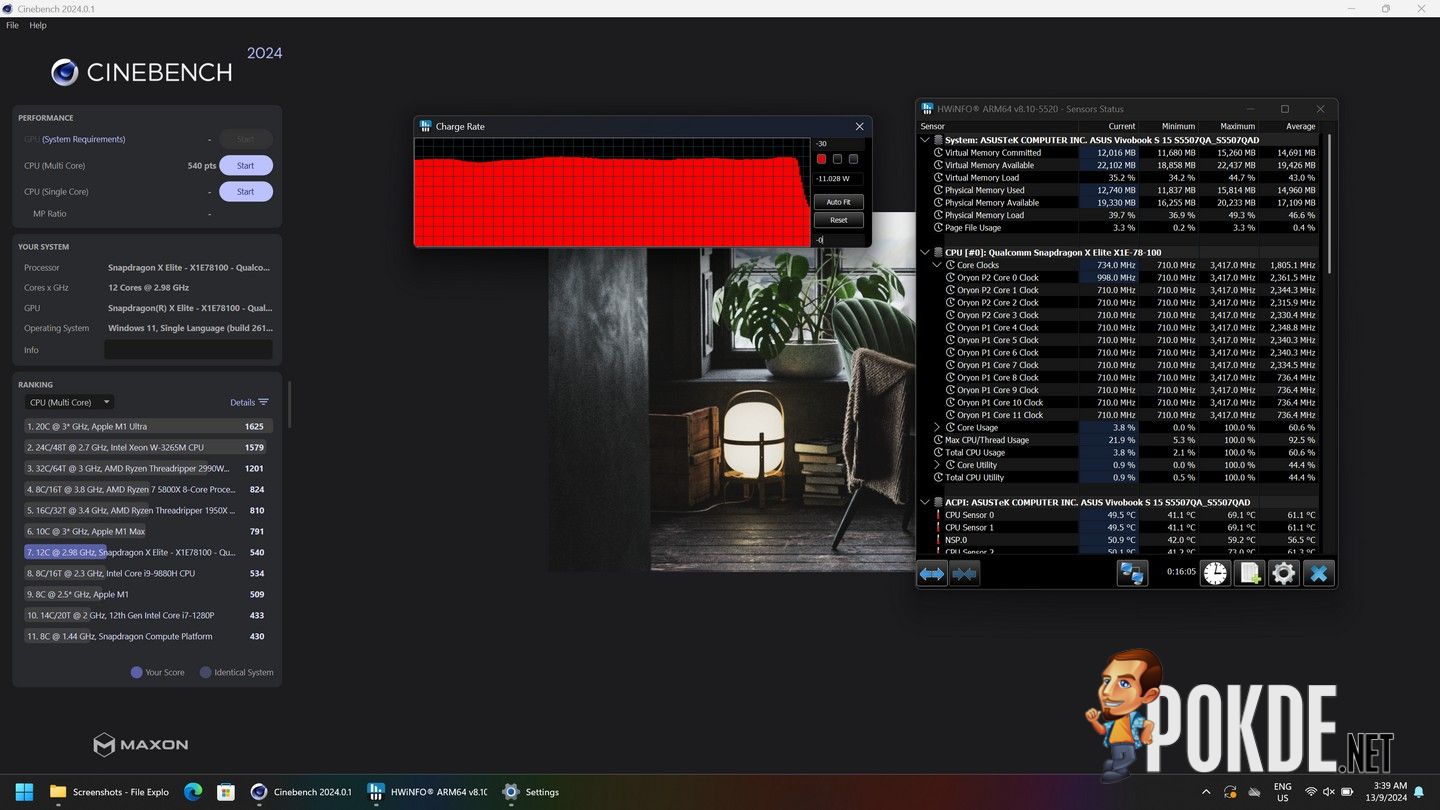Screen dimensions: 1440x810
Task: Open Microsoft Edge from taskbar
Action: click(x=193, y=791)
